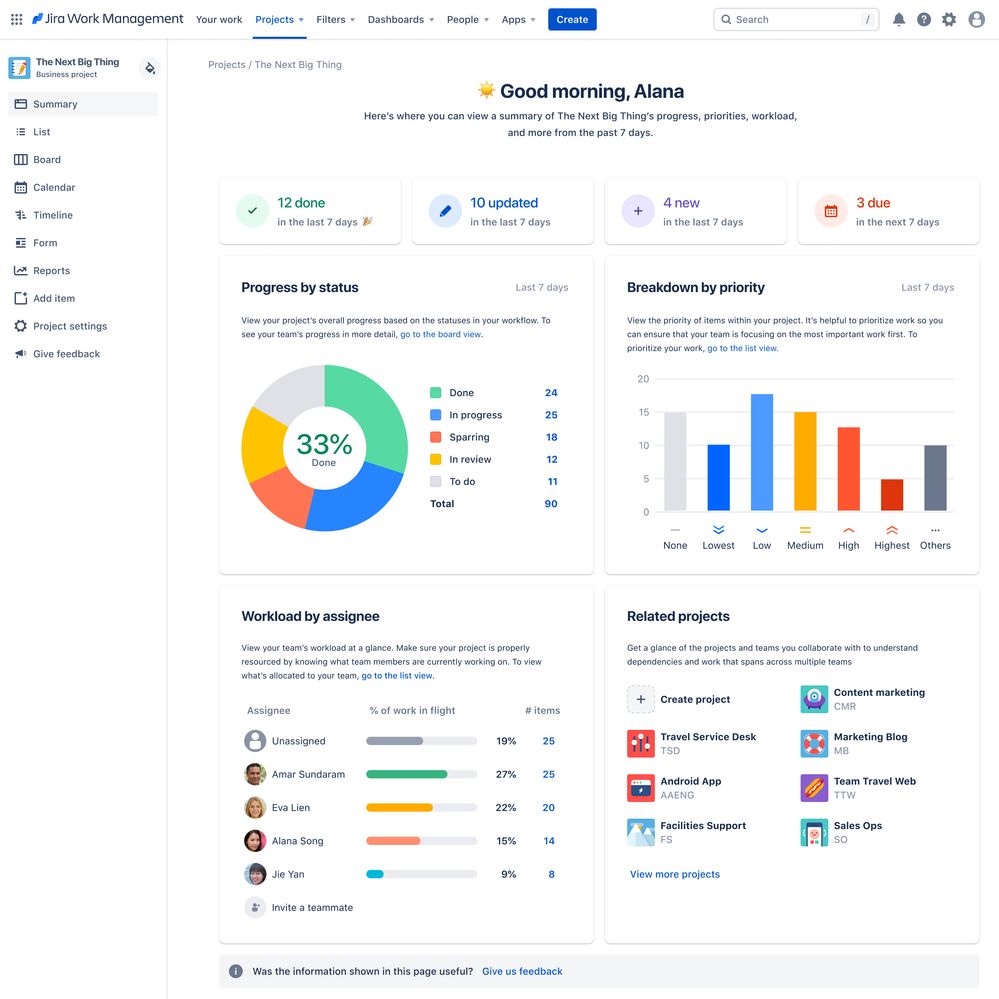Click the Invite a teammate icon
This screenshot has width=999, height=999.
pyautogui.click(x=255, y=907)
